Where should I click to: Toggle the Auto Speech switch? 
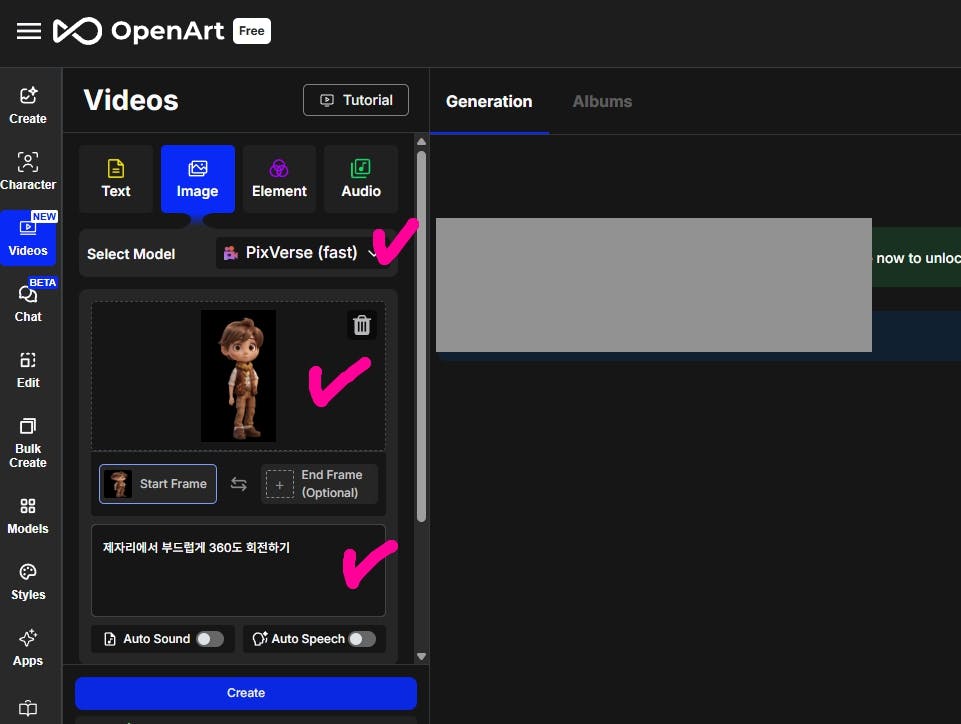pyautogui.click(x=362, y=639)
